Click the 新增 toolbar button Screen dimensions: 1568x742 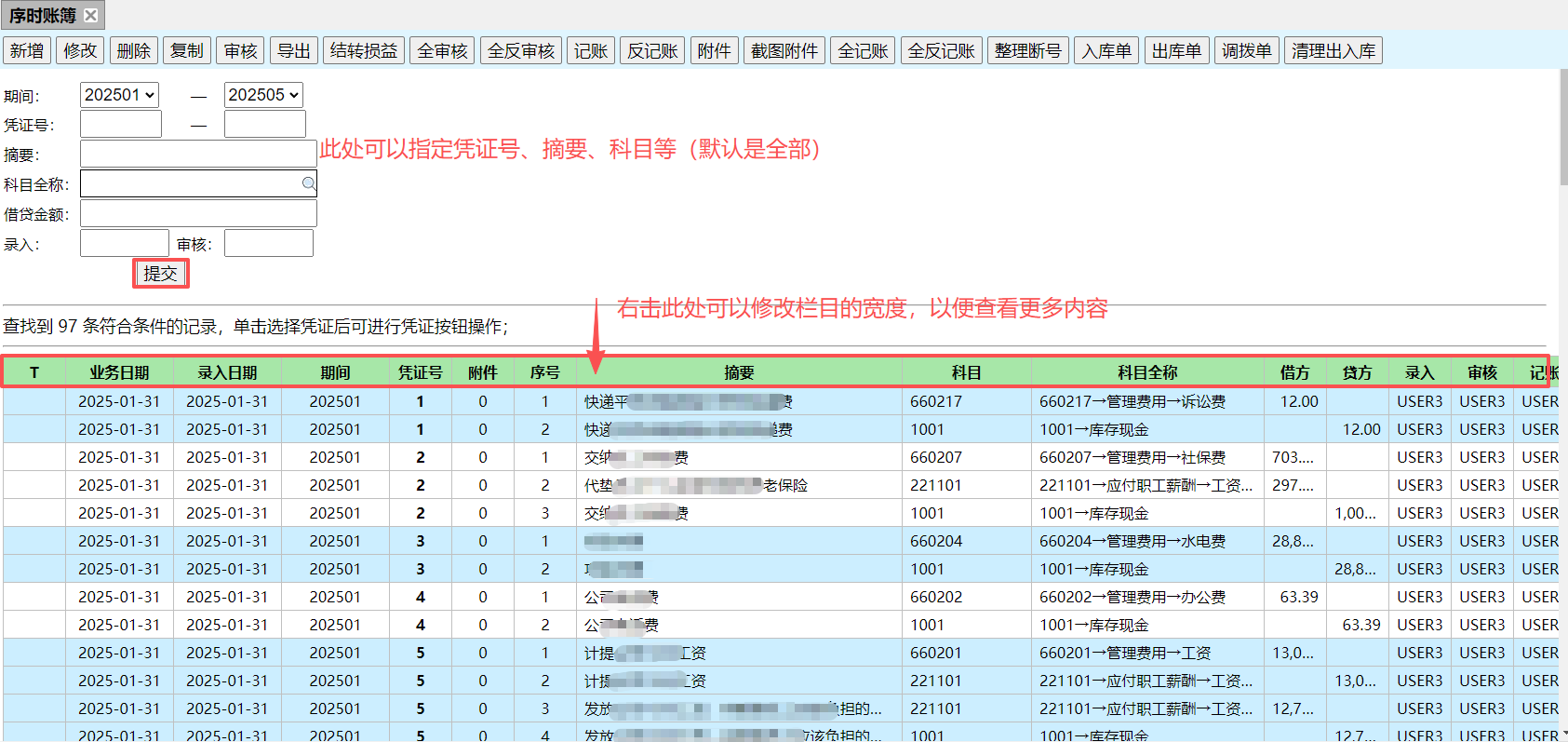27,50
